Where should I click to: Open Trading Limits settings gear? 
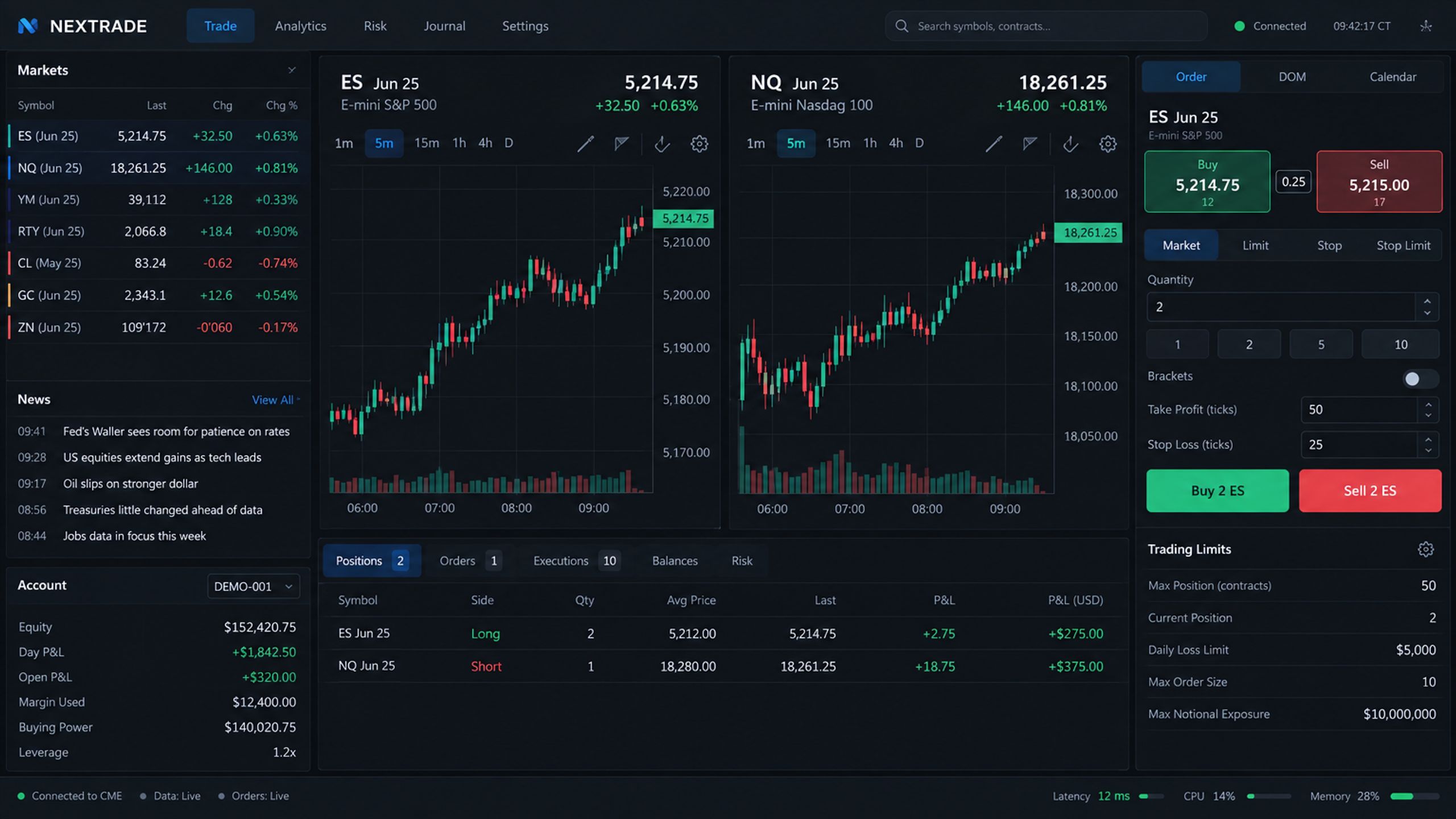point(1425,549)
